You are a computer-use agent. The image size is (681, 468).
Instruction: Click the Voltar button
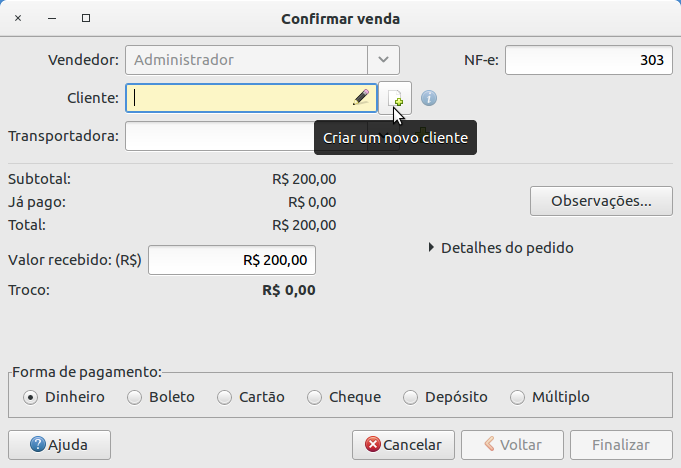(x=512, y=445)
